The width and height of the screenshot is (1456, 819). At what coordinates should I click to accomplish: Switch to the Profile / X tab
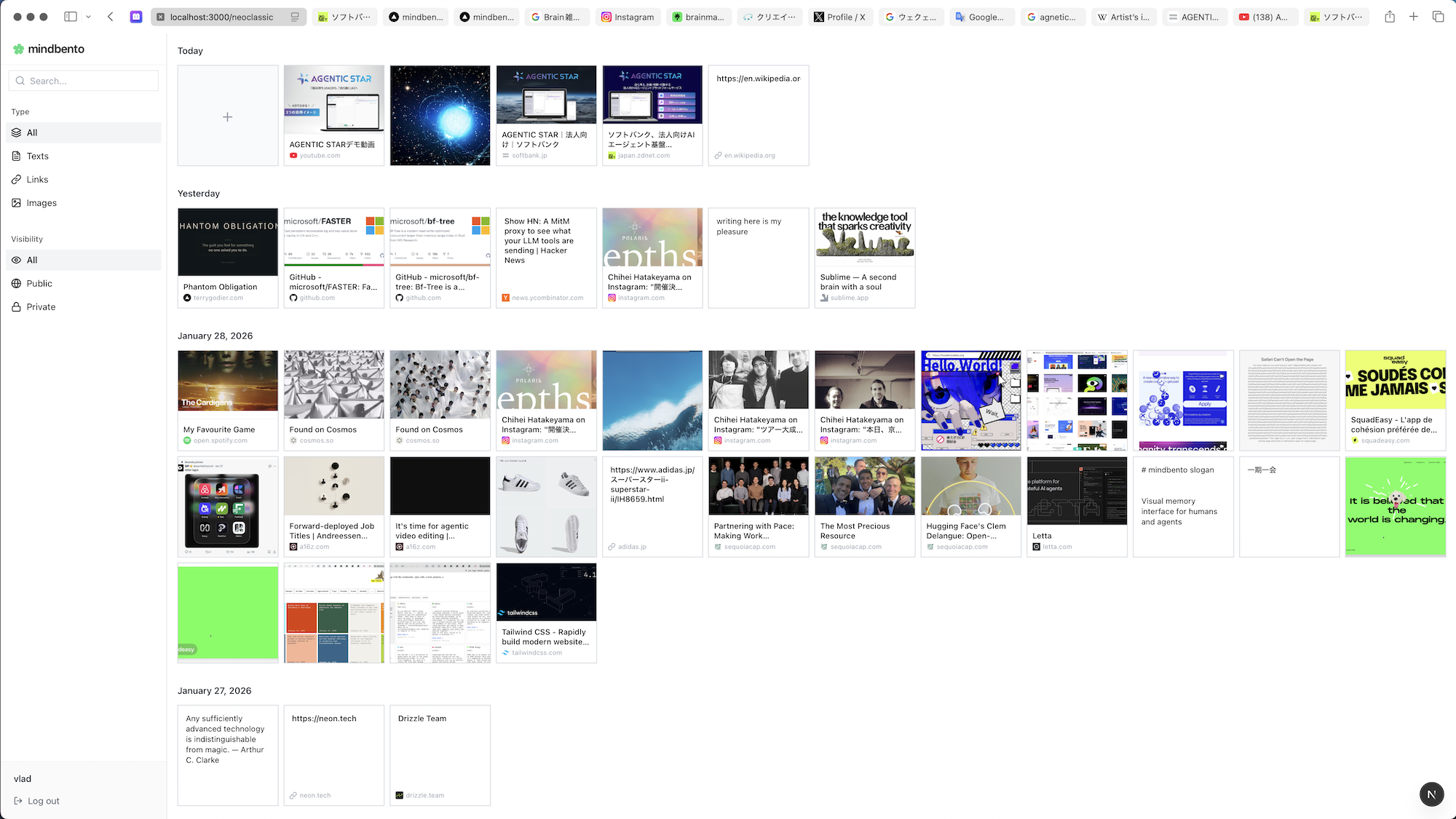(841, 17)
